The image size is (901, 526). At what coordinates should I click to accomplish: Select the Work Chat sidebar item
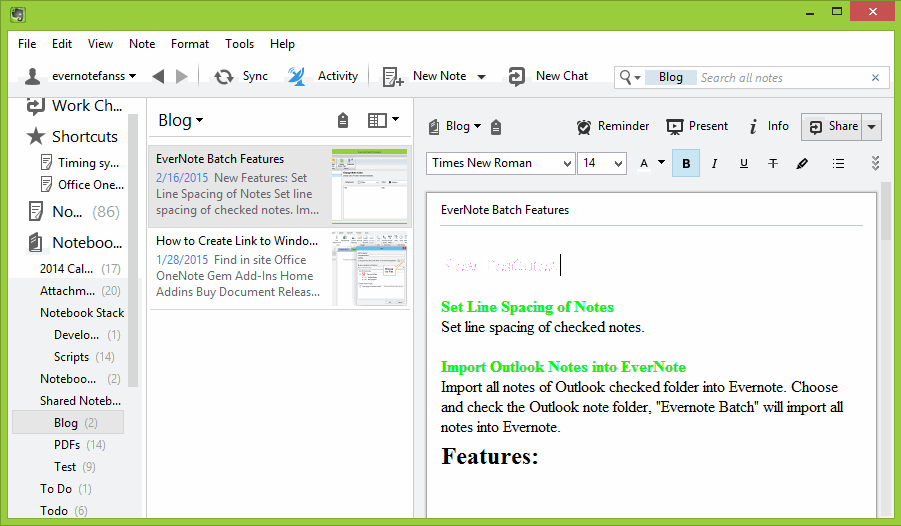click(74, 106)
